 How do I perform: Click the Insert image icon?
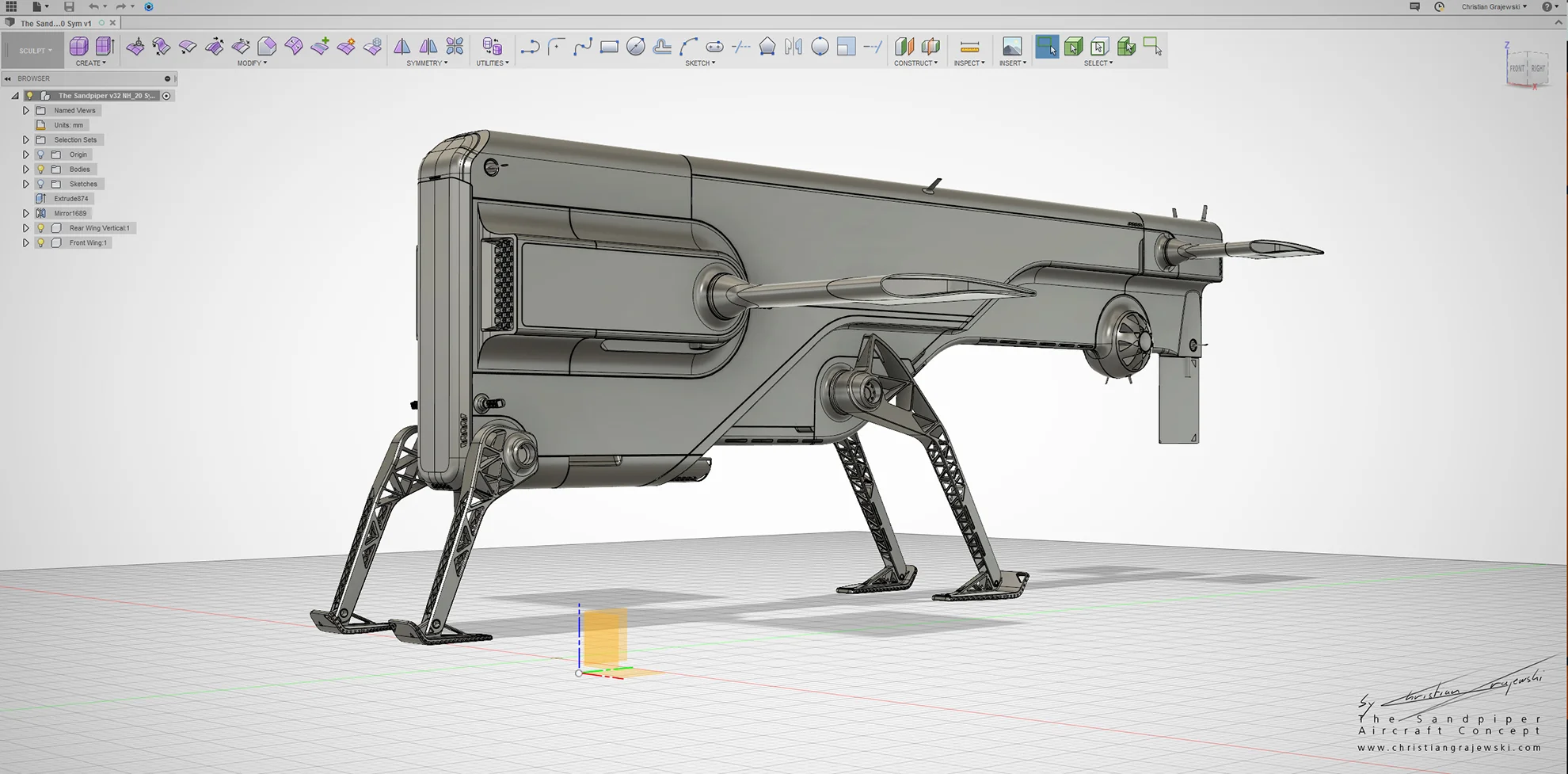(x=1012, y=47)
